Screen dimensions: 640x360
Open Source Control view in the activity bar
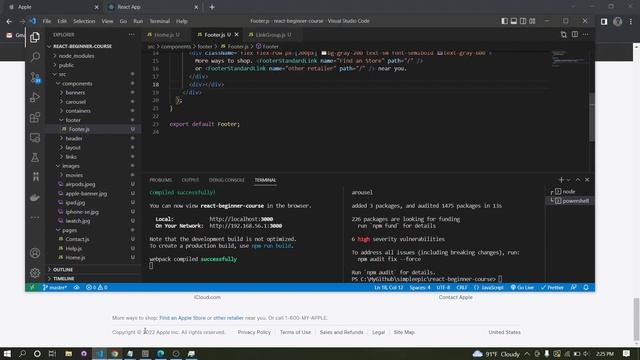click(35, 77)
